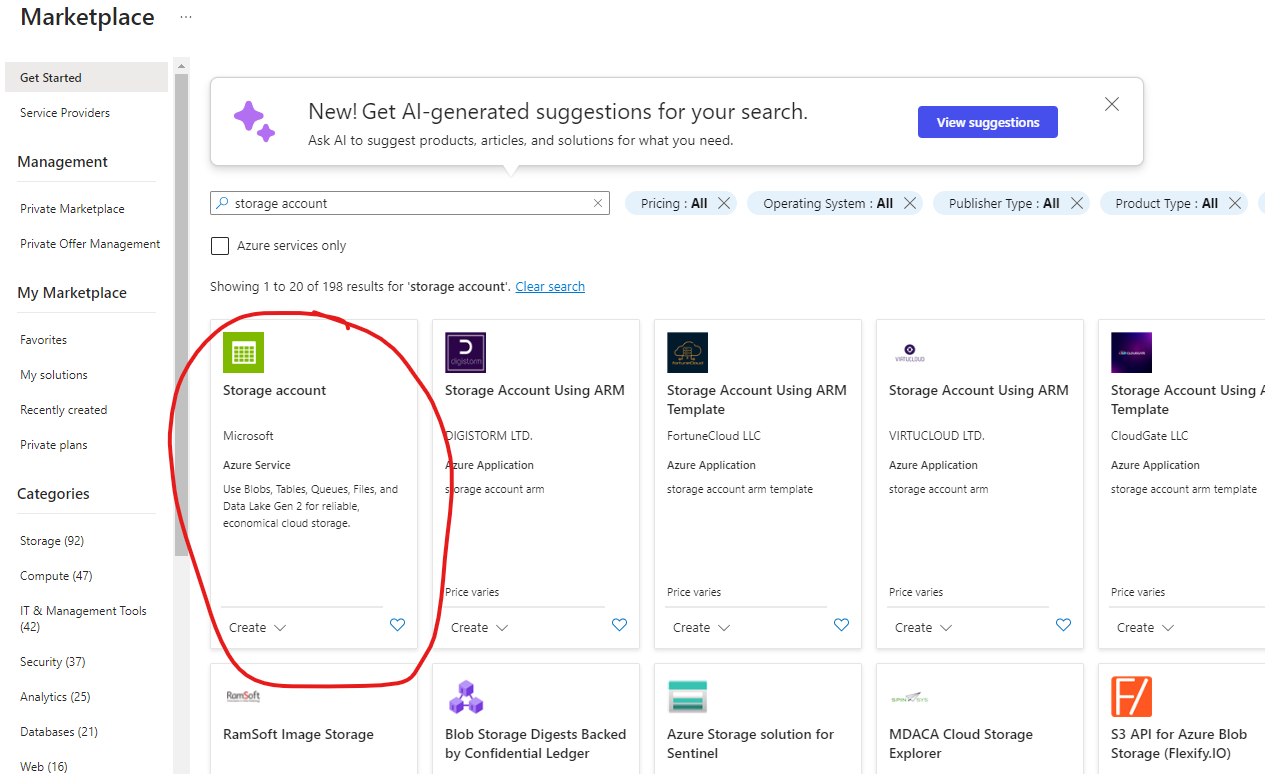This screenshot has height=774, width=1265.
Task: Expand Create dropdown on Microsoft Storage account
Action: point(258,628)
